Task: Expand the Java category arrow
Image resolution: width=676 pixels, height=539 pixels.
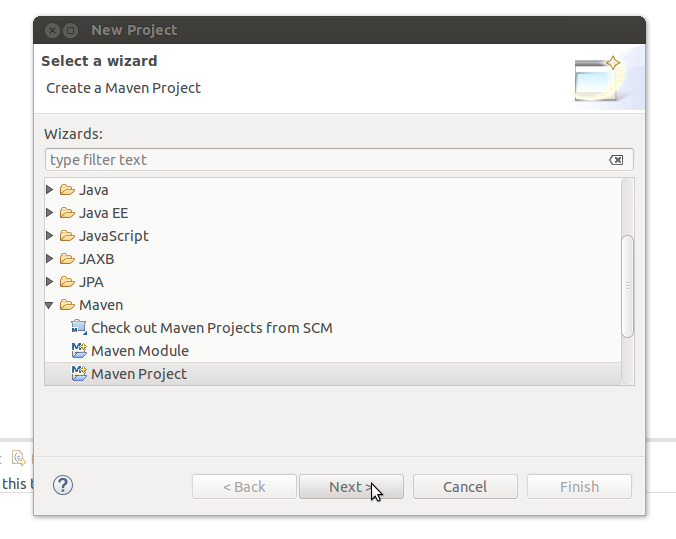Action: click(50, 190)
